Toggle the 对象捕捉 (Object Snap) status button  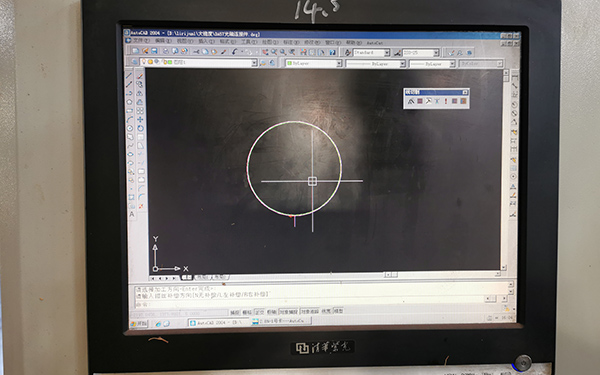(289, 311)
